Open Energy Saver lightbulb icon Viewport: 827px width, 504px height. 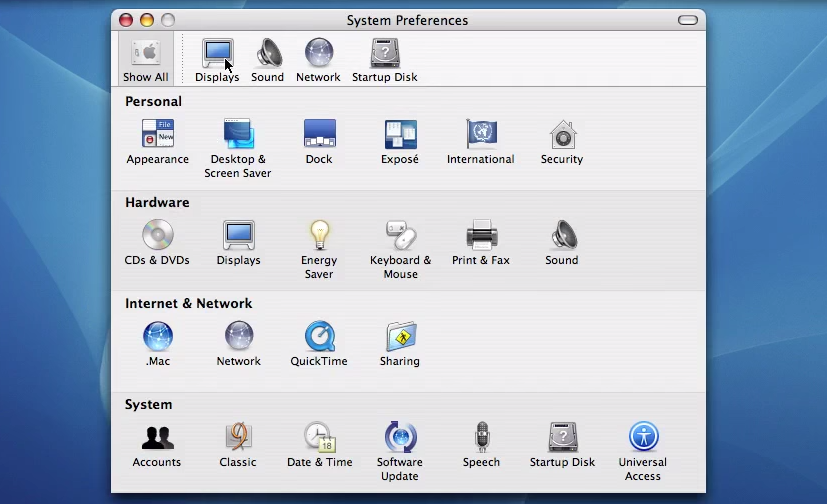[x=319, y=236]
